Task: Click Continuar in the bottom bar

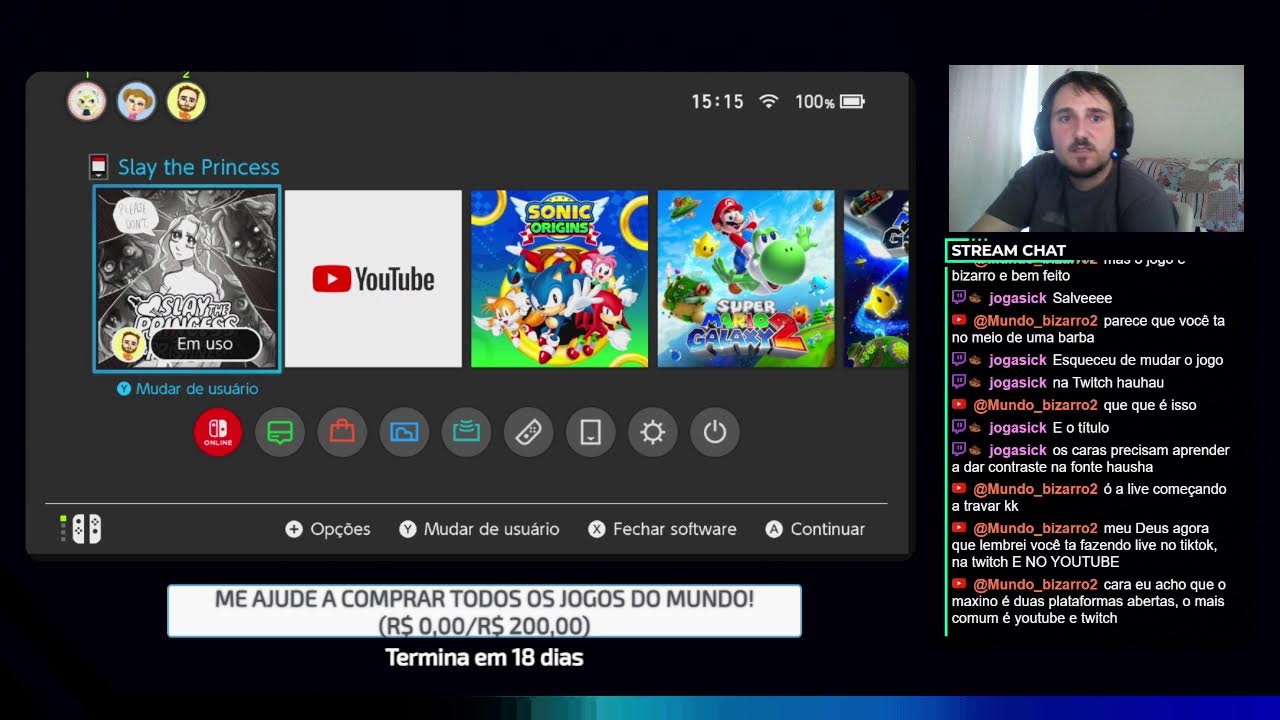Action: click(x=815, y=529)
